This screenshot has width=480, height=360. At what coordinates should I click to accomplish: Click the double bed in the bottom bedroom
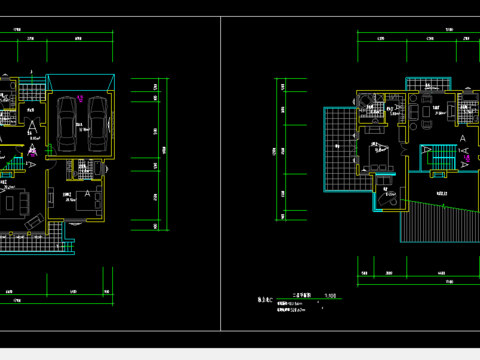tap(88, 200)
